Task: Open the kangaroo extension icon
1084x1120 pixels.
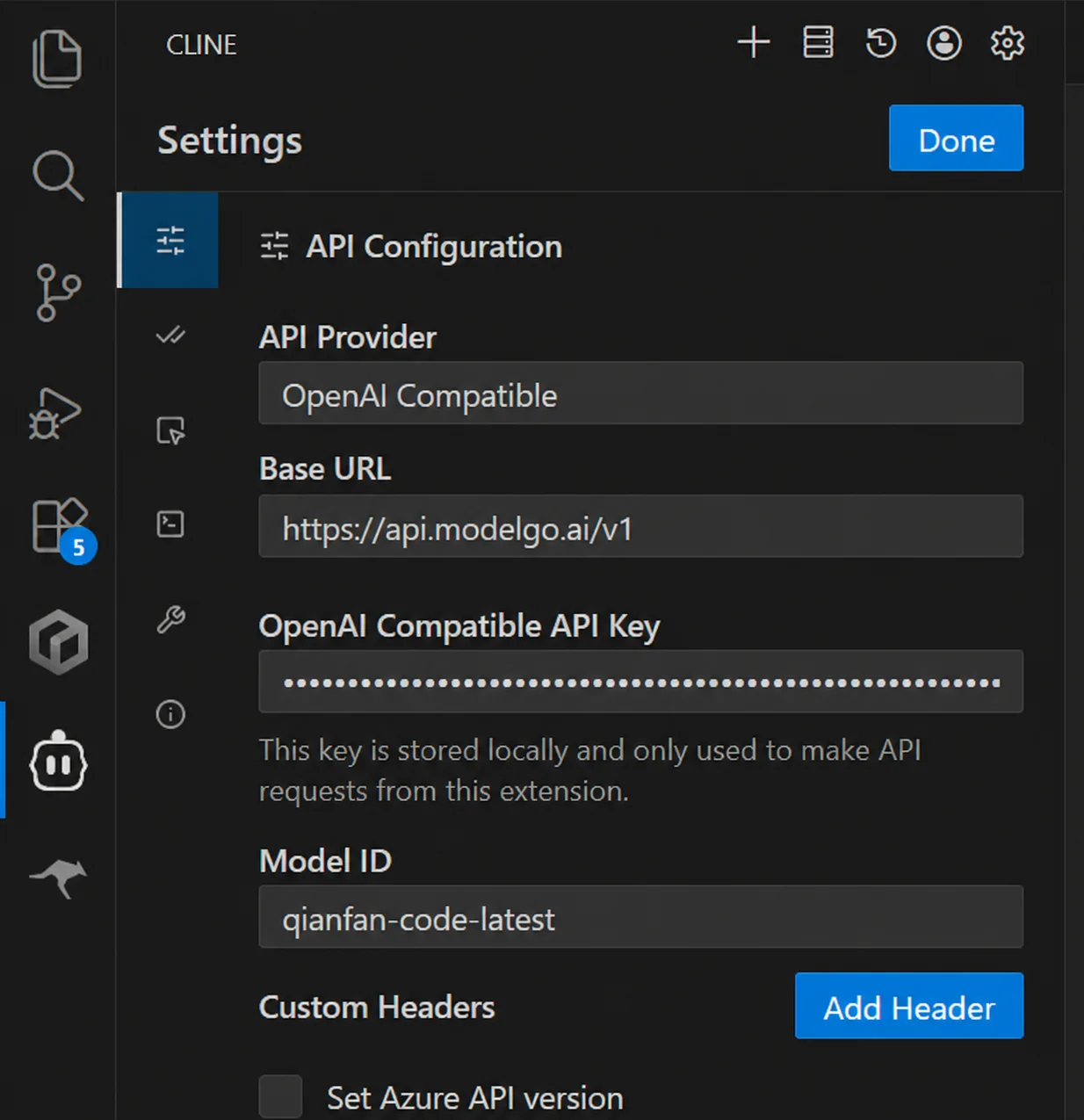Action: coord(59,878)
